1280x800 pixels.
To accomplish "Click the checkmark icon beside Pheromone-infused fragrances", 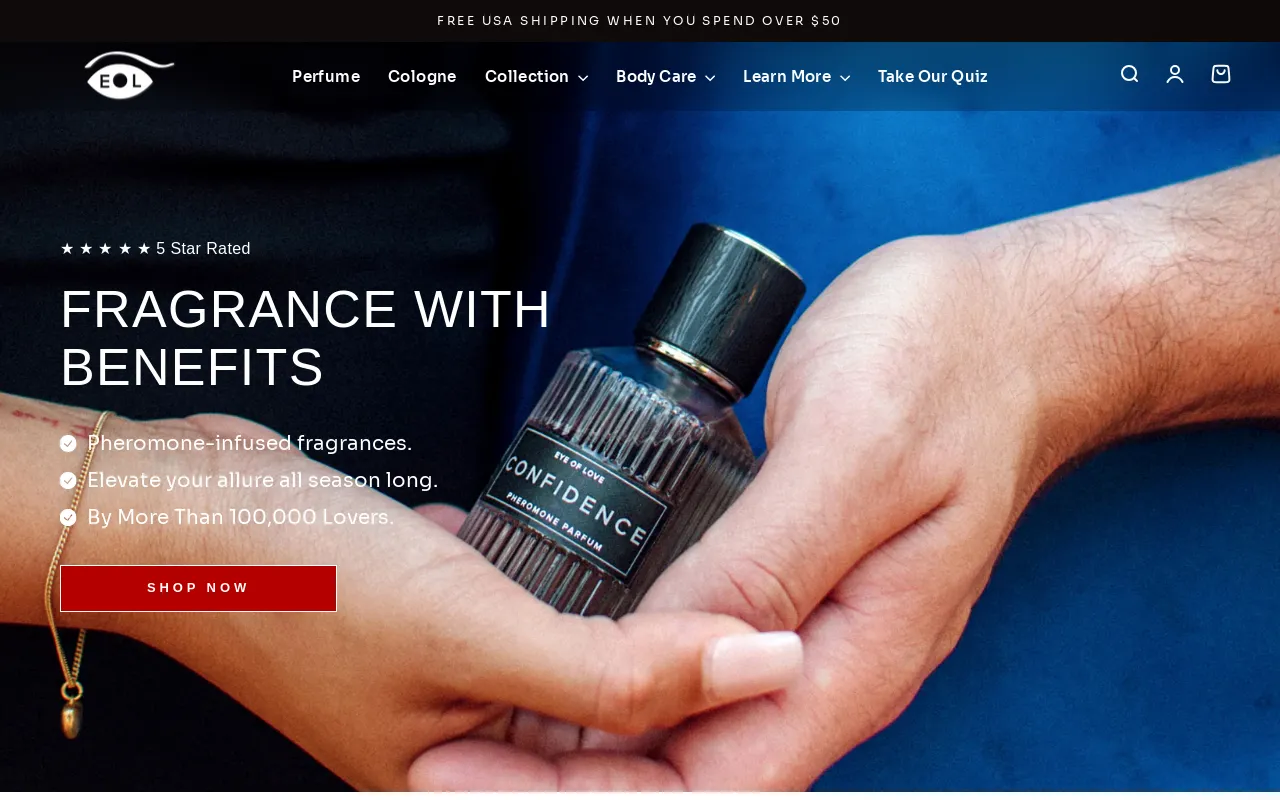I will 68,444.
